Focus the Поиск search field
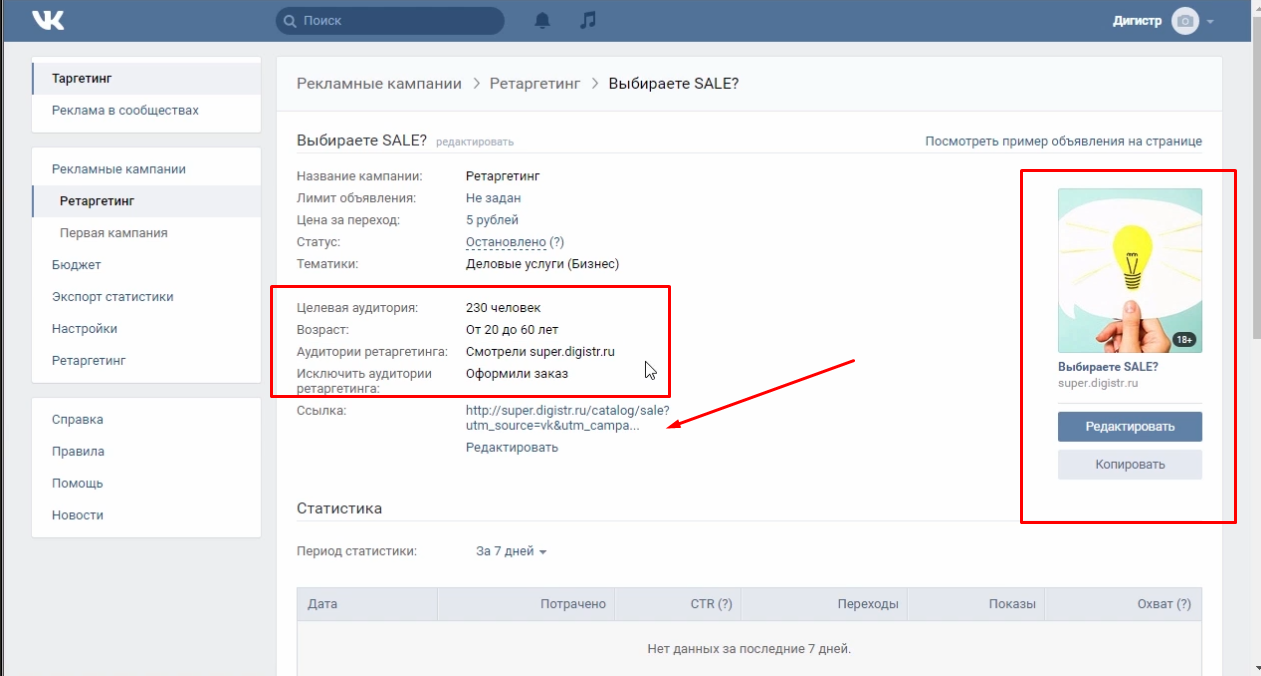The image size is (1261, 676). pos(390,20)
